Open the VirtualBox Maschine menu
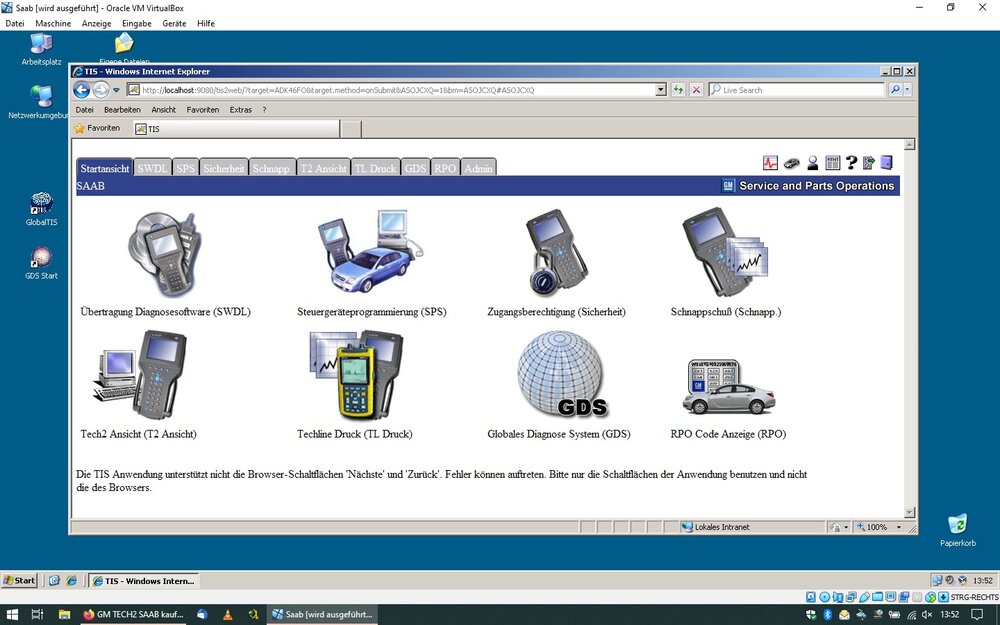 coord(53,24)
